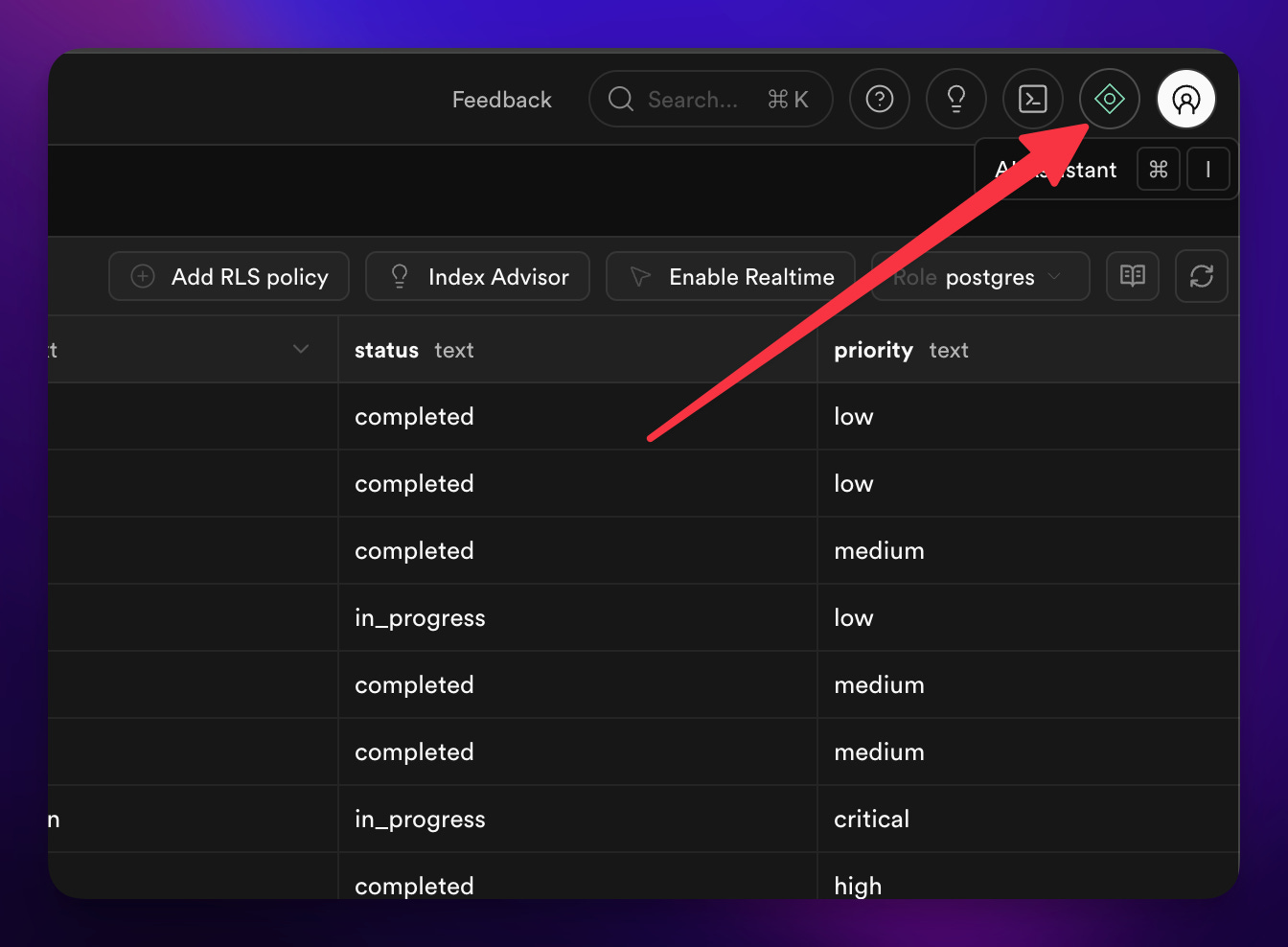This screenshot has width=1288, height=947.
Task: Open the AI Assistant diamond icon
Action: coord(1110,99)
